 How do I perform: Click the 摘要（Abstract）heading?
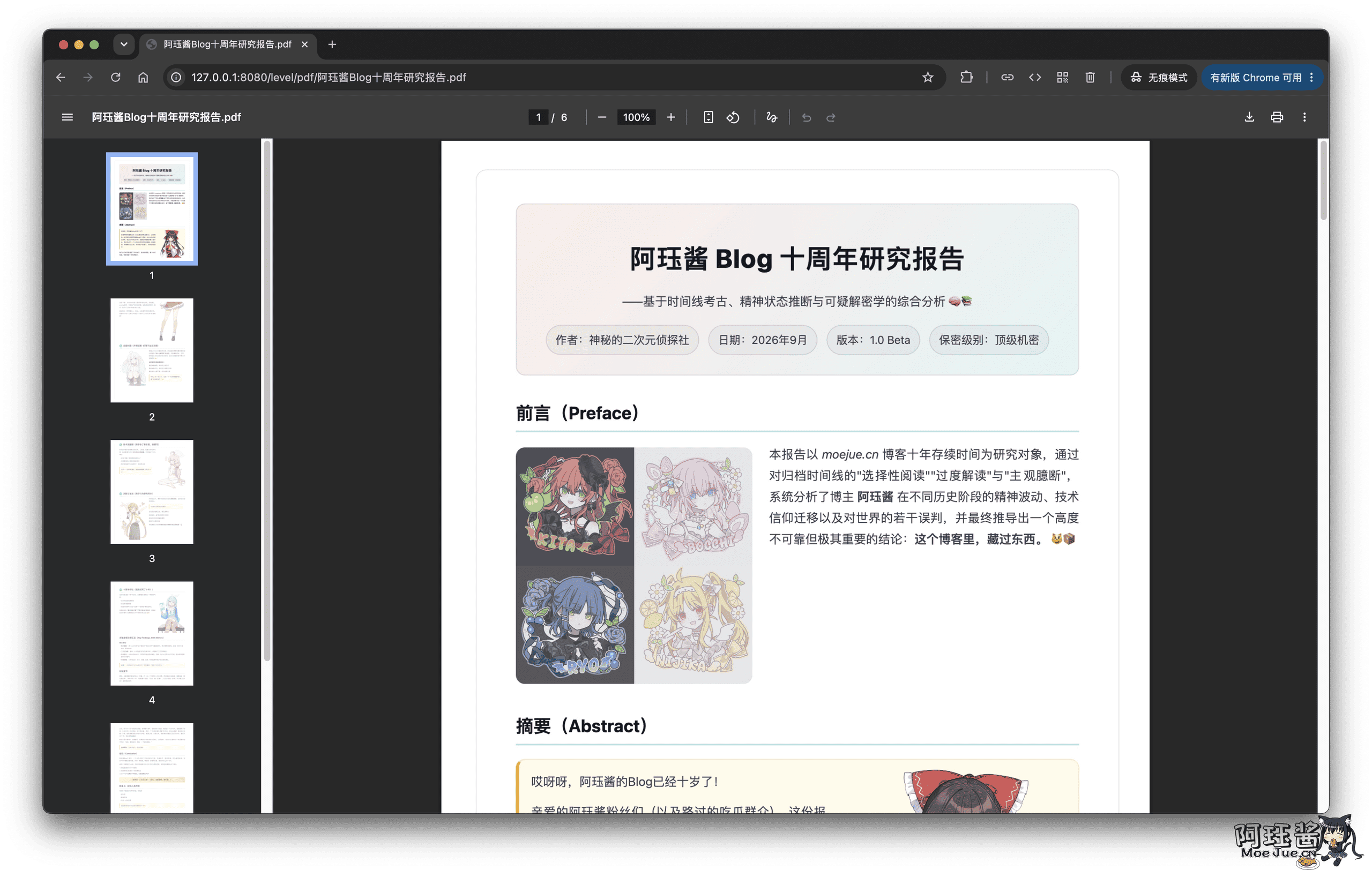click(583, 726)
